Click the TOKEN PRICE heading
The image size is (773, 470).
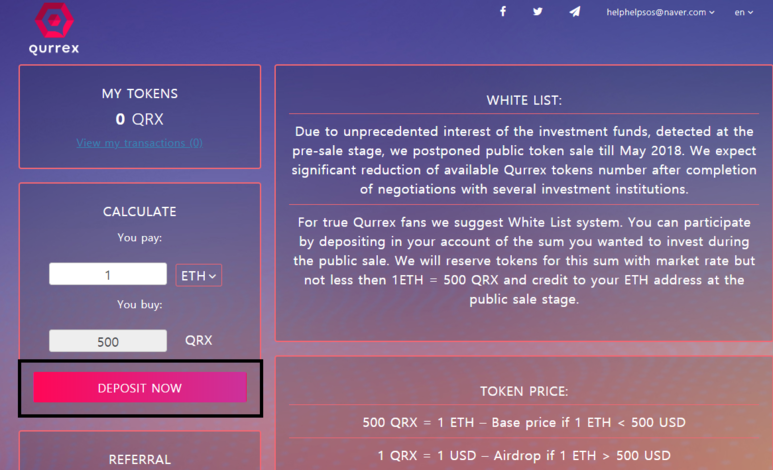524,393
